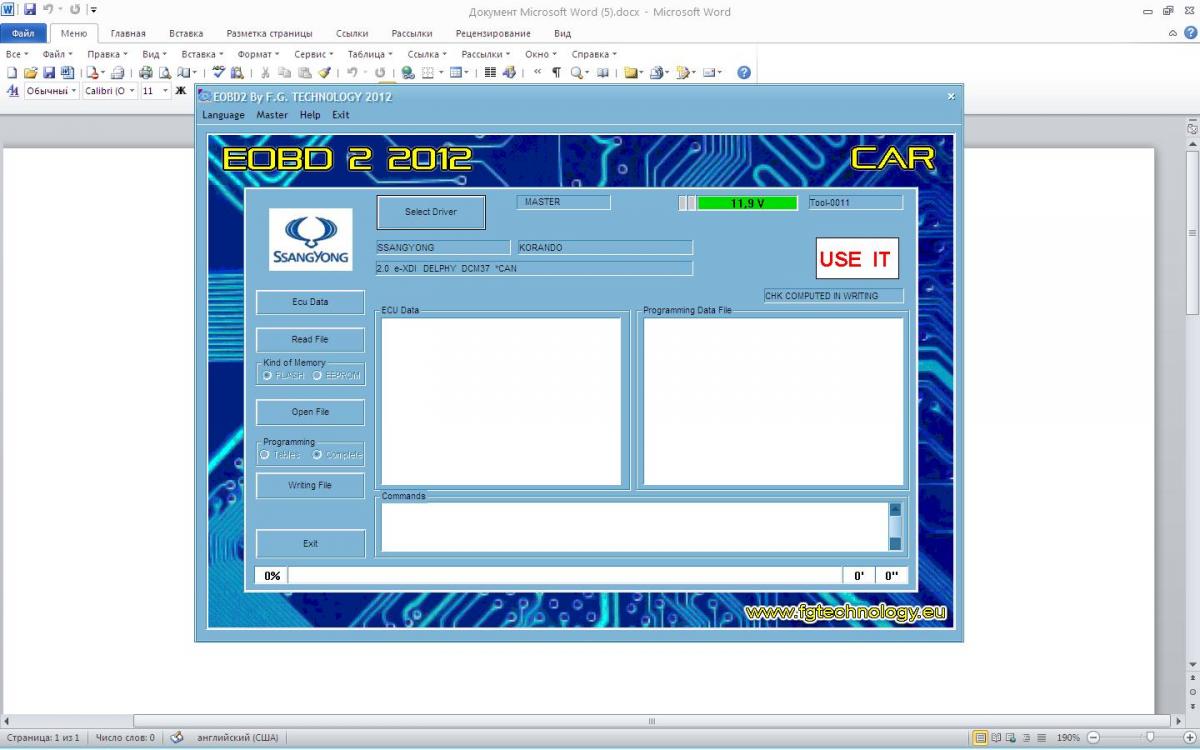The height and width of the screenshot is (750, 1200).
Task: Select the FLASH memory radio button
Action: pos(267,376)
